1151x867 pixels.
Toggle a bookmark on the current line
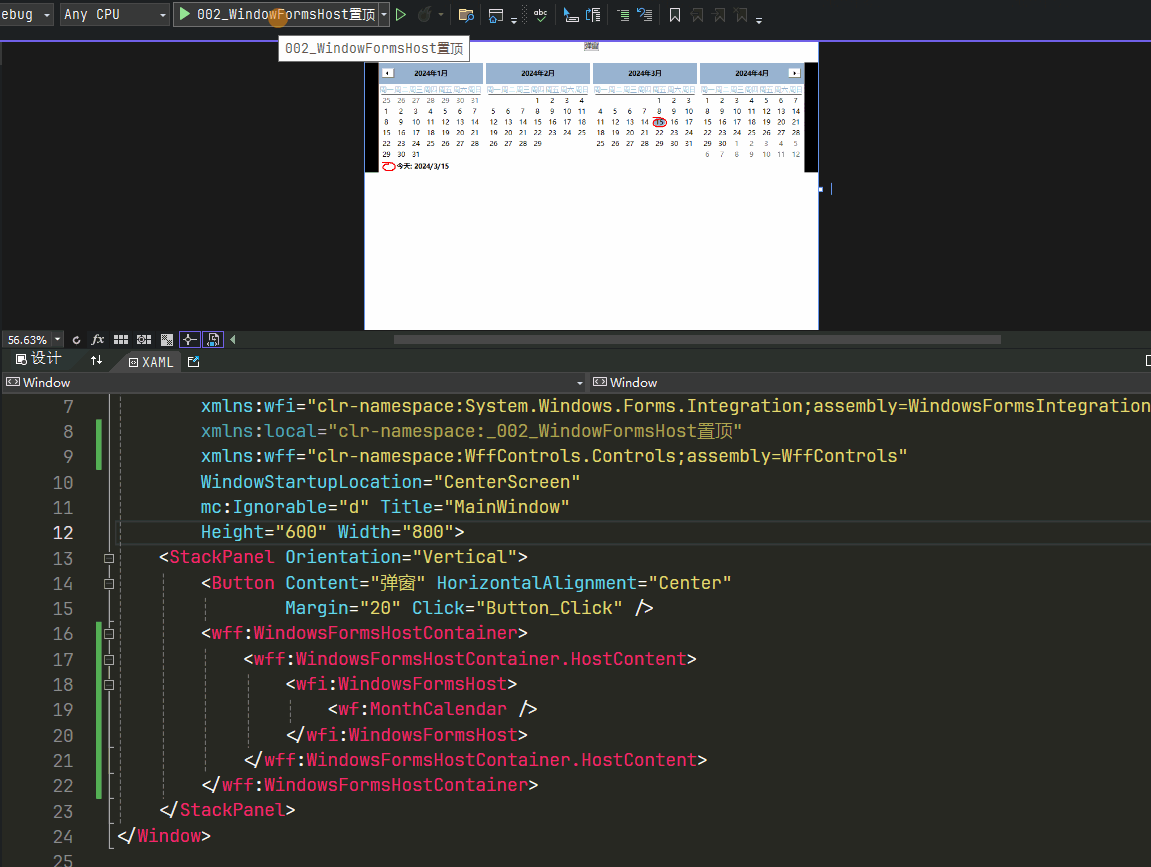tap(676, 15)
